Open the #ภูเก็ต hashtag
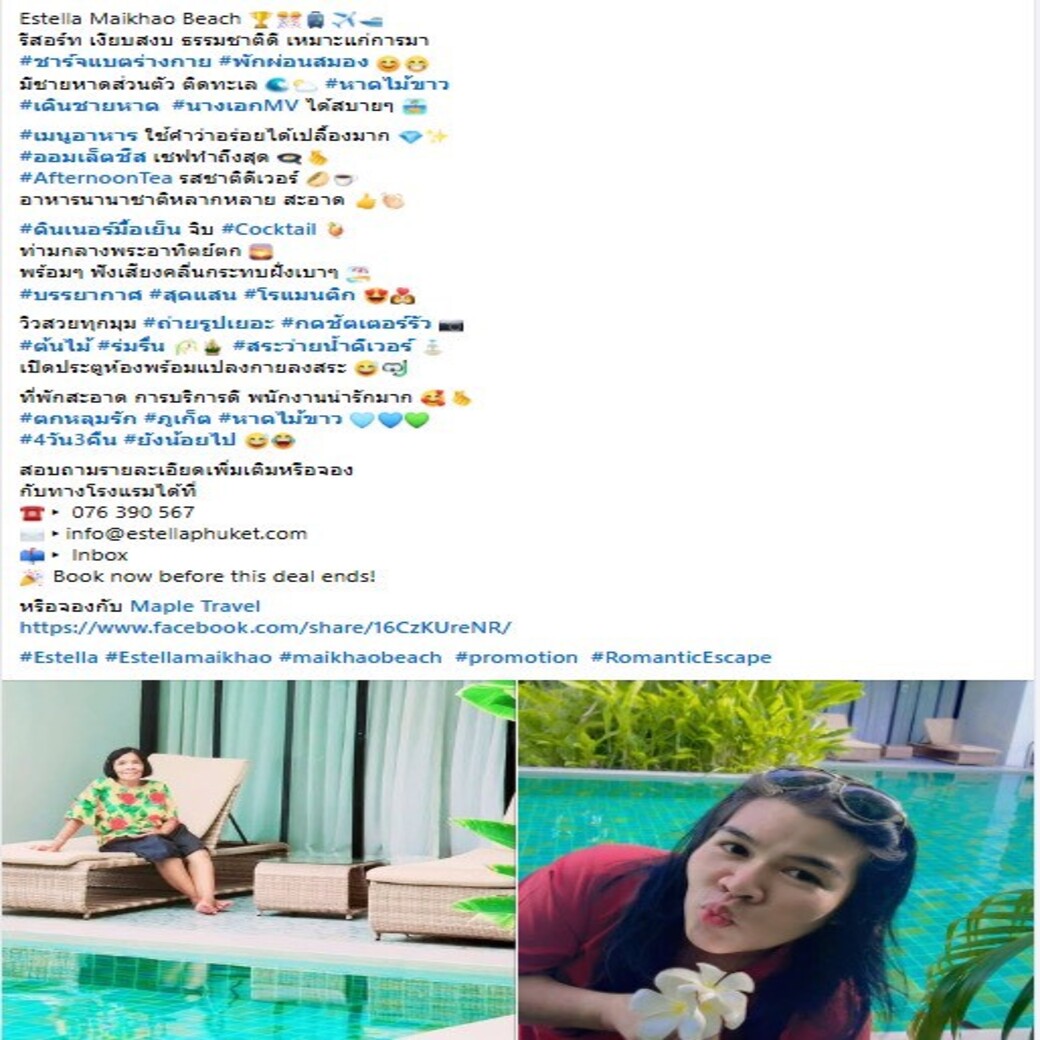Viewport: 1040px width, 1040px height. [178, 419]
